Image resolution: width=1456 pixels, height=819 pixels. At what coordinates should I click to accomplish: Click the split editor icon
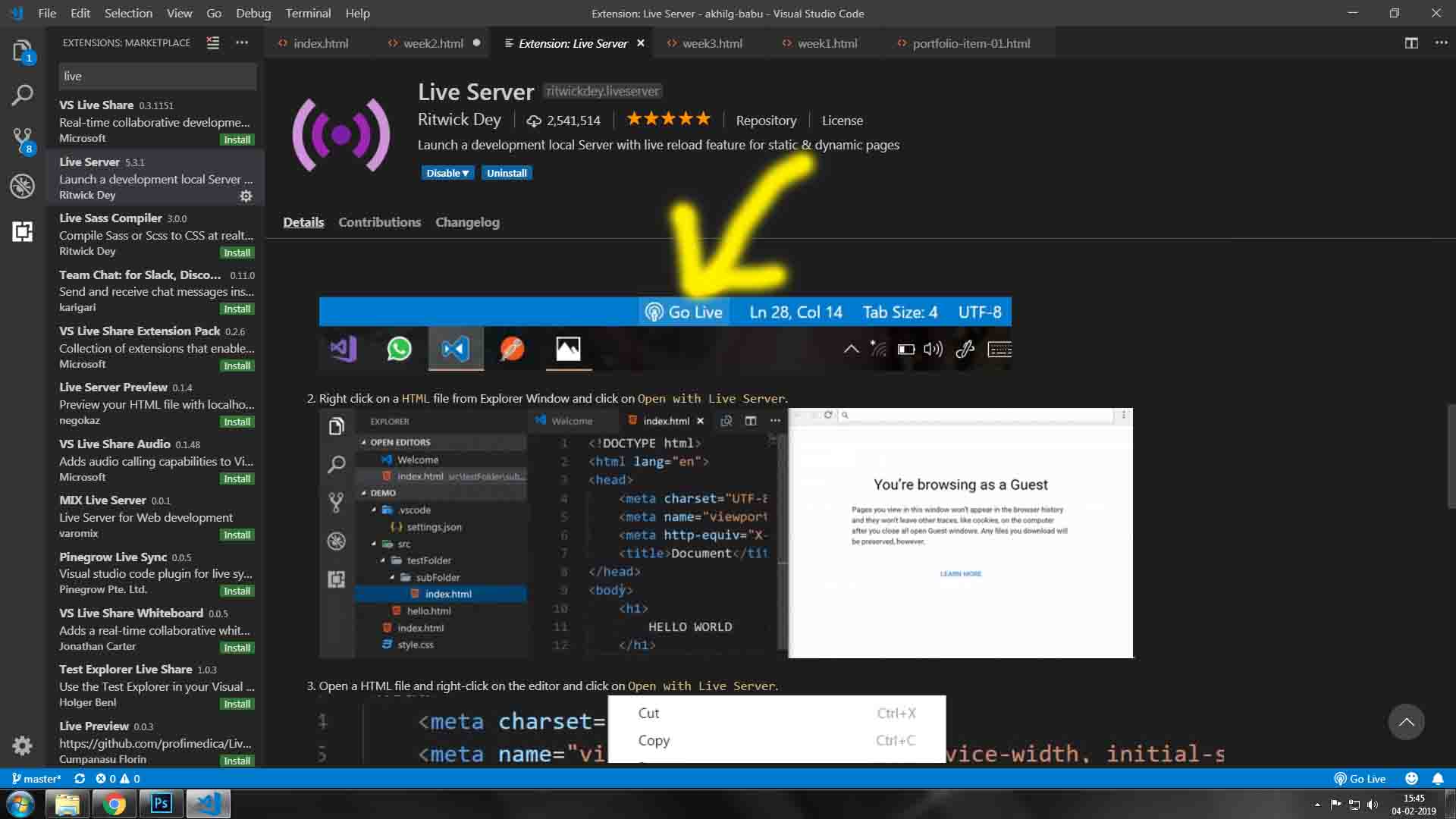pyautogui.click(x=1410, y=43)
